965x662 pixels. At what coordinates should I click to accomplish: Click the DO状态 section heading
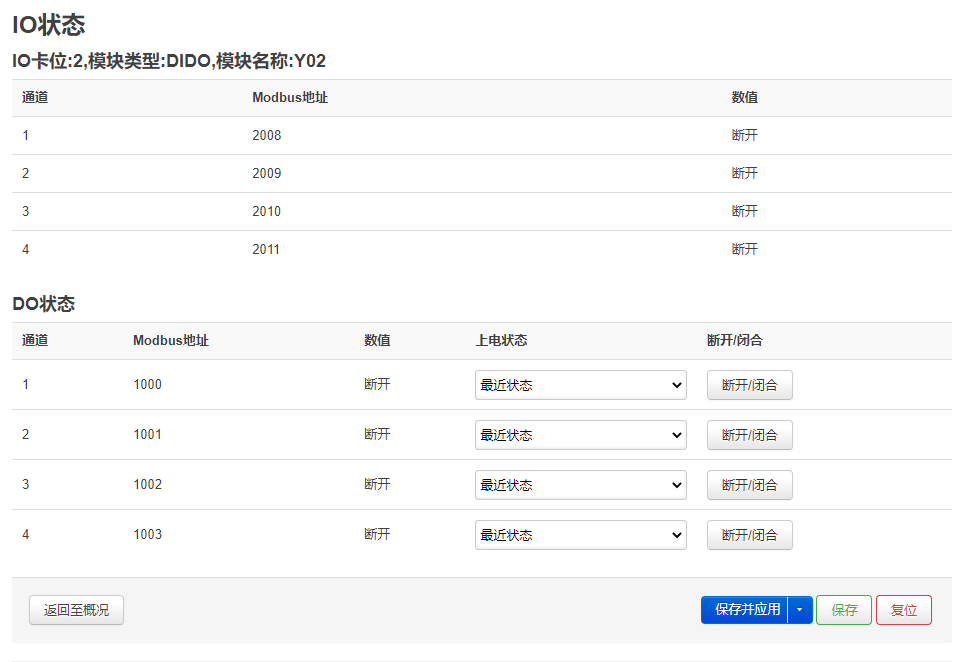click(44, 304)
